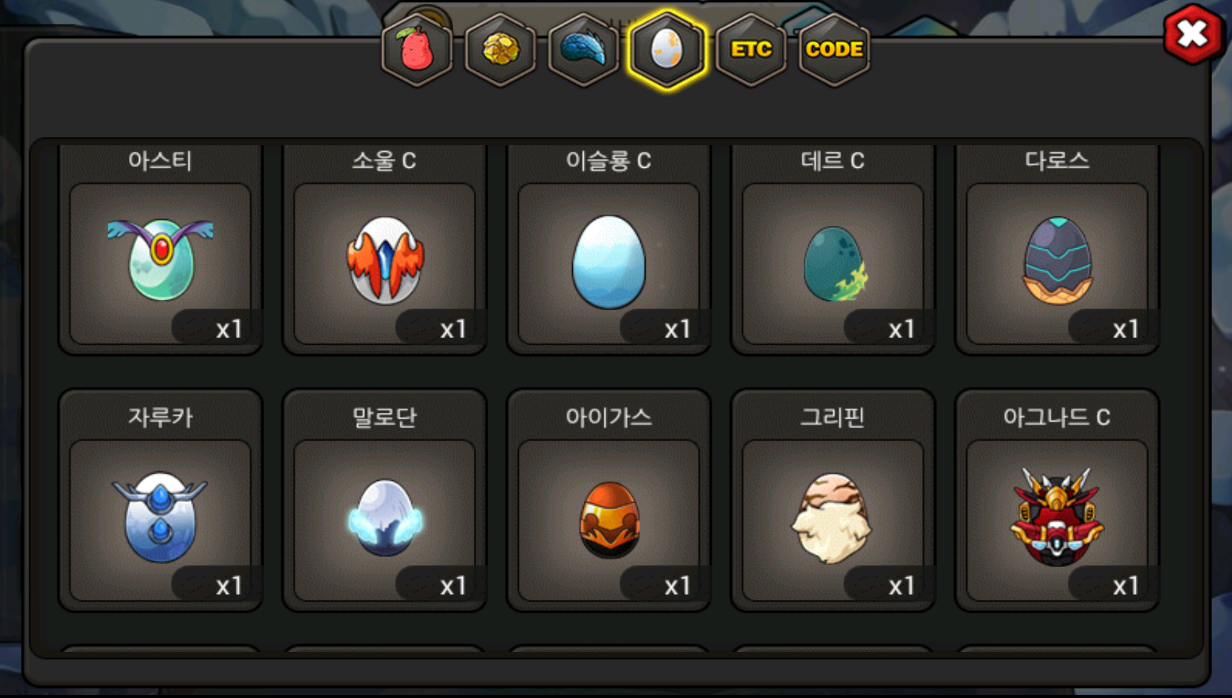Select the egg inventory tab
This screenshot has width=1232, height=698.
667,49
